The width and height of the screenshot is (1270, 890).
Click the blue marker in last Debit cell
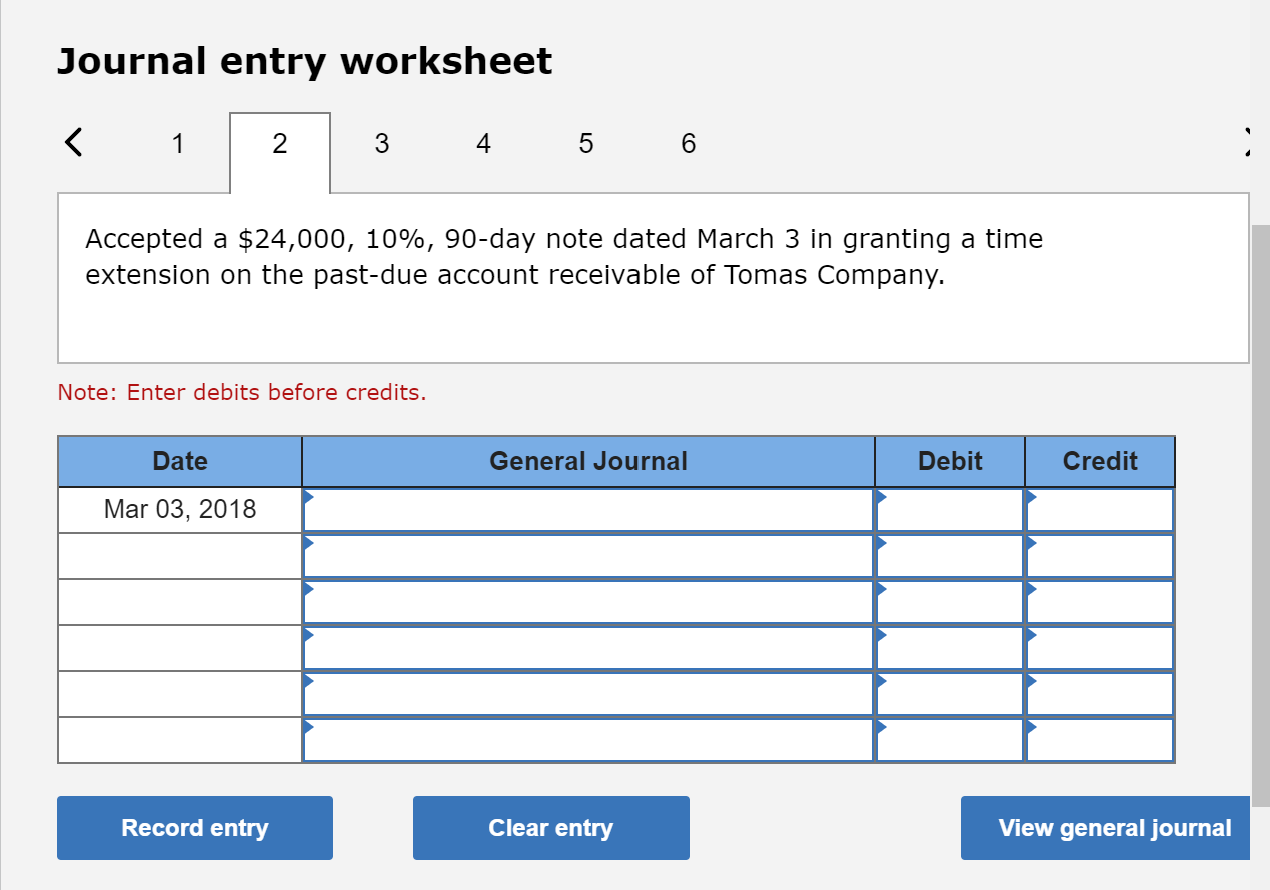[881, 726]
